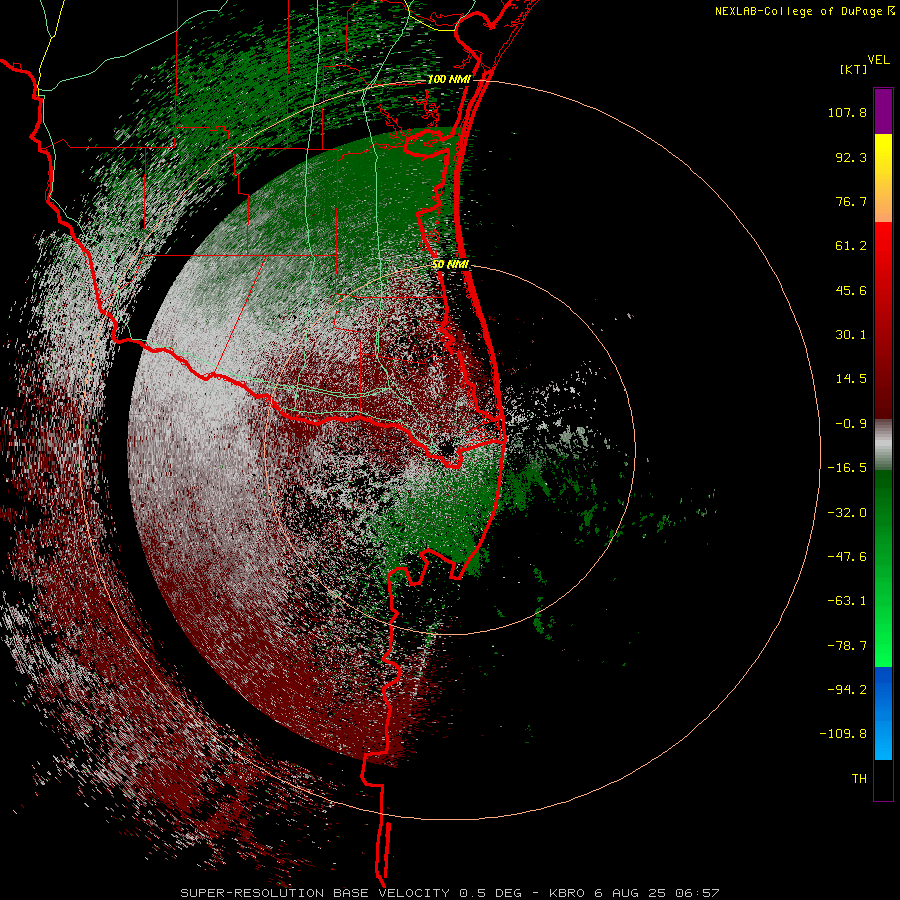900x900 pixels.
Task: Pick the yellow segment of the velocity colorbar
Action: click(x=883, y=152)
